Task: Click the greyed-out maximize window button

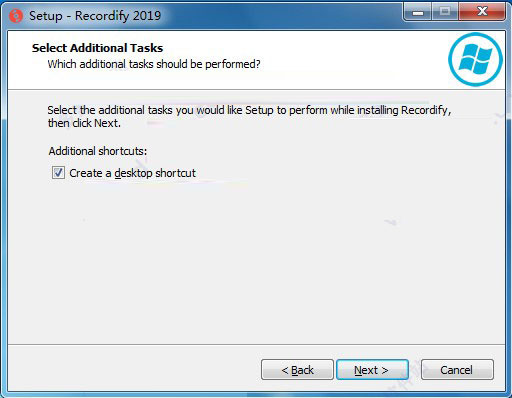Action: [x=445, y=12]
